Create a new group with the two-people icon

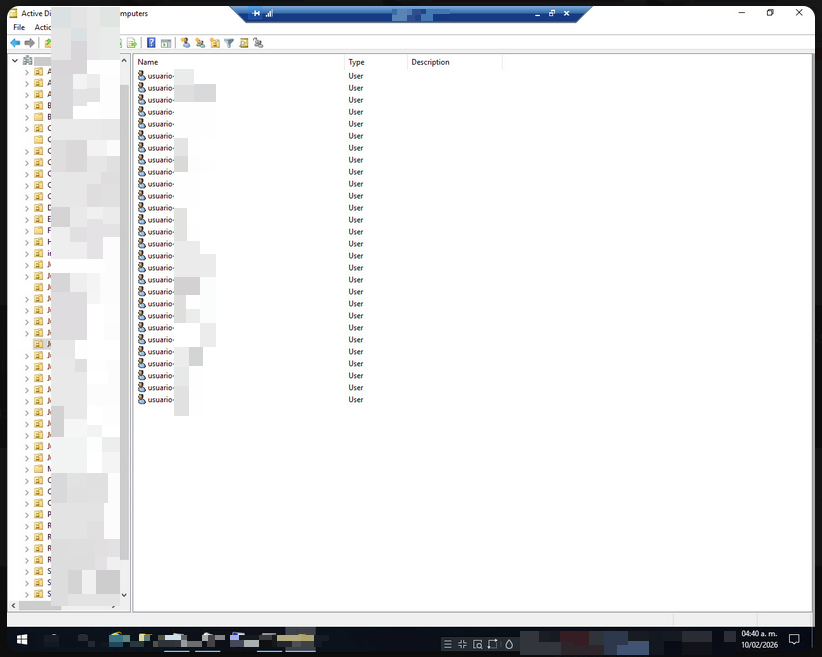pyautogui.click(x=200, y=43)
